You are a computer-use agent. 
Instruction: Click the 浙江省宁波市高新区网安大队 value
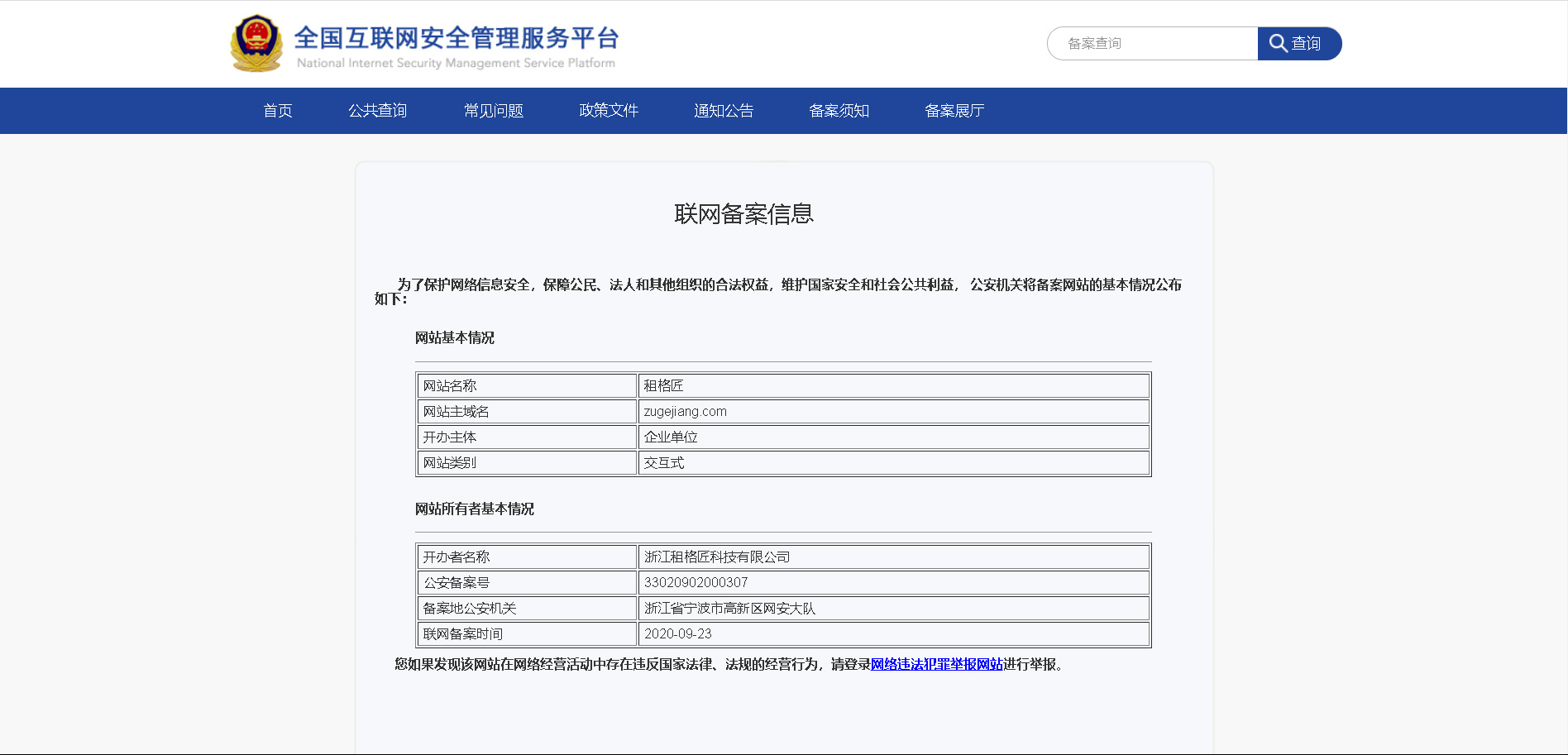[729, 609]
